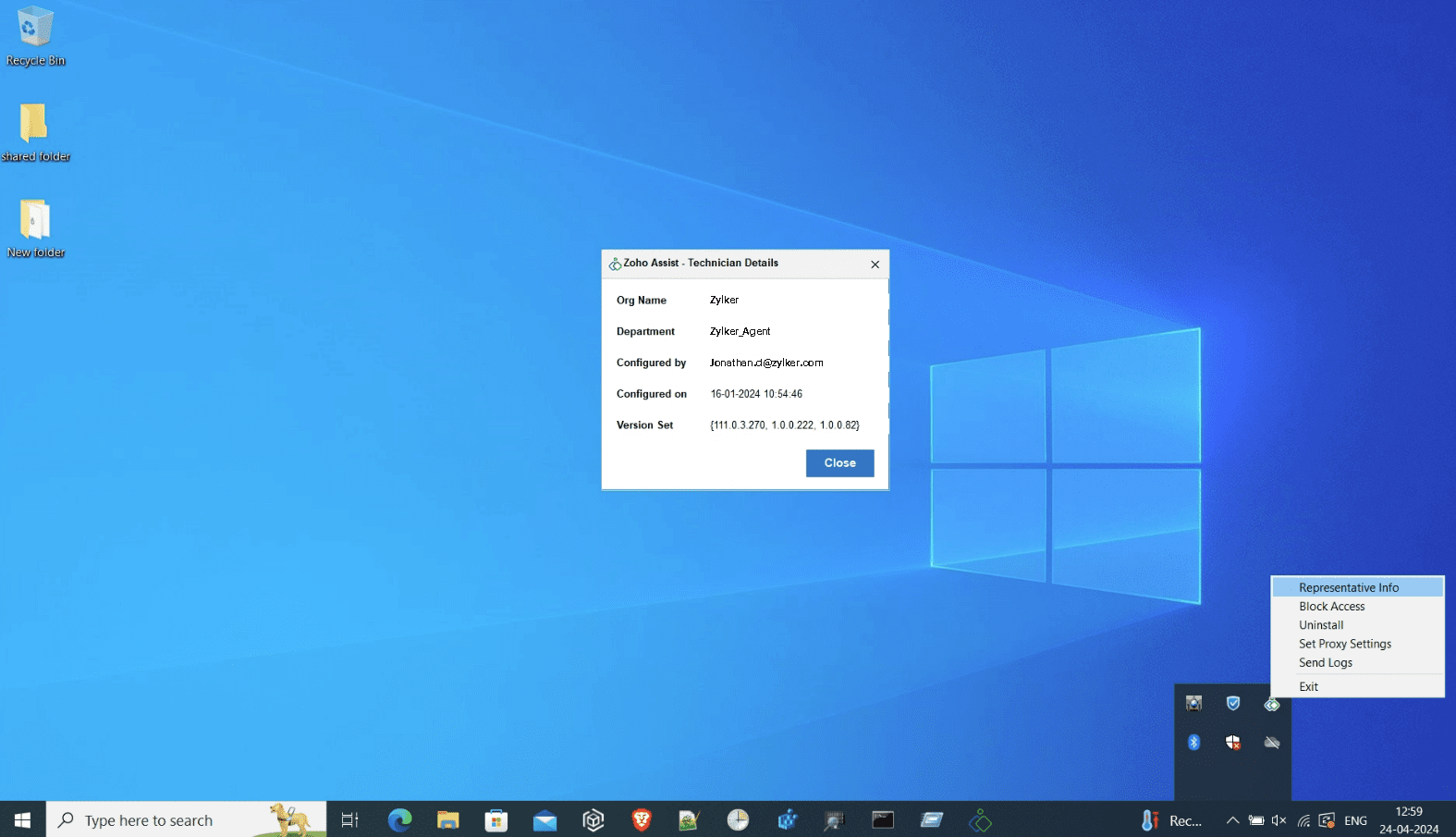Click the OneDrive cloud tray icon

click(x=1272, y=743)
